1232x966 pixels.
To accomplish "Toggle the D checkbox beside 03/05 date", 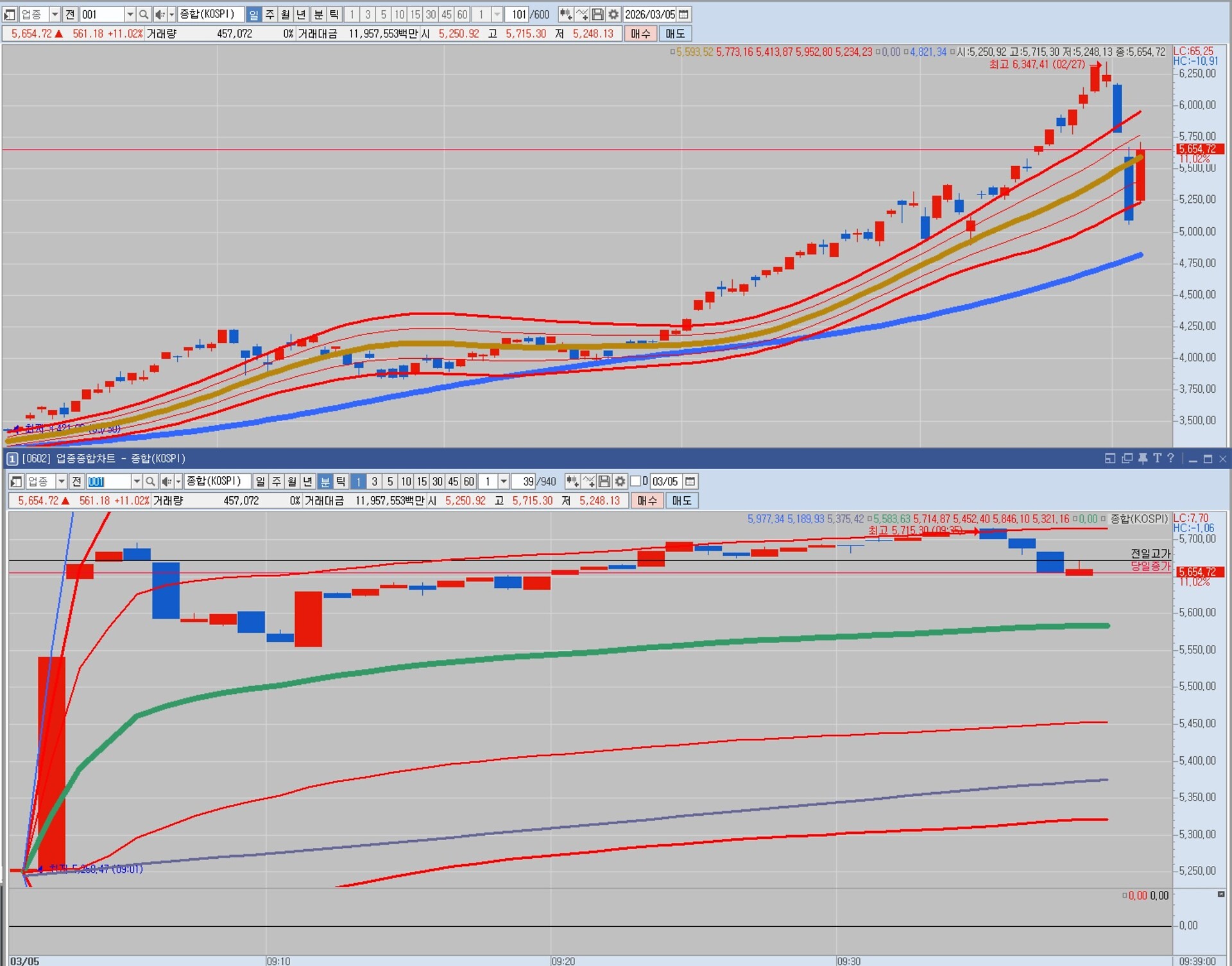I will click(635, 481).
